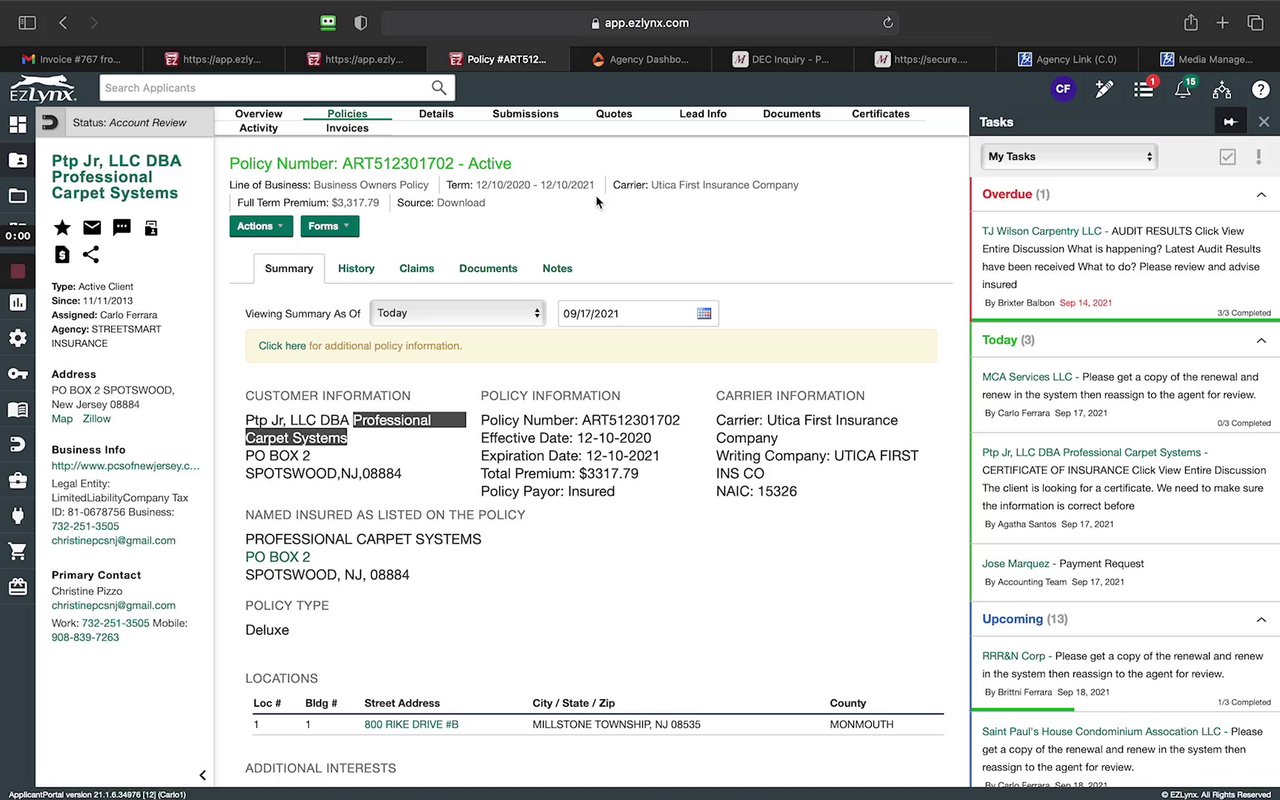Collapse the Overdue tasks section

[1261, 195]
